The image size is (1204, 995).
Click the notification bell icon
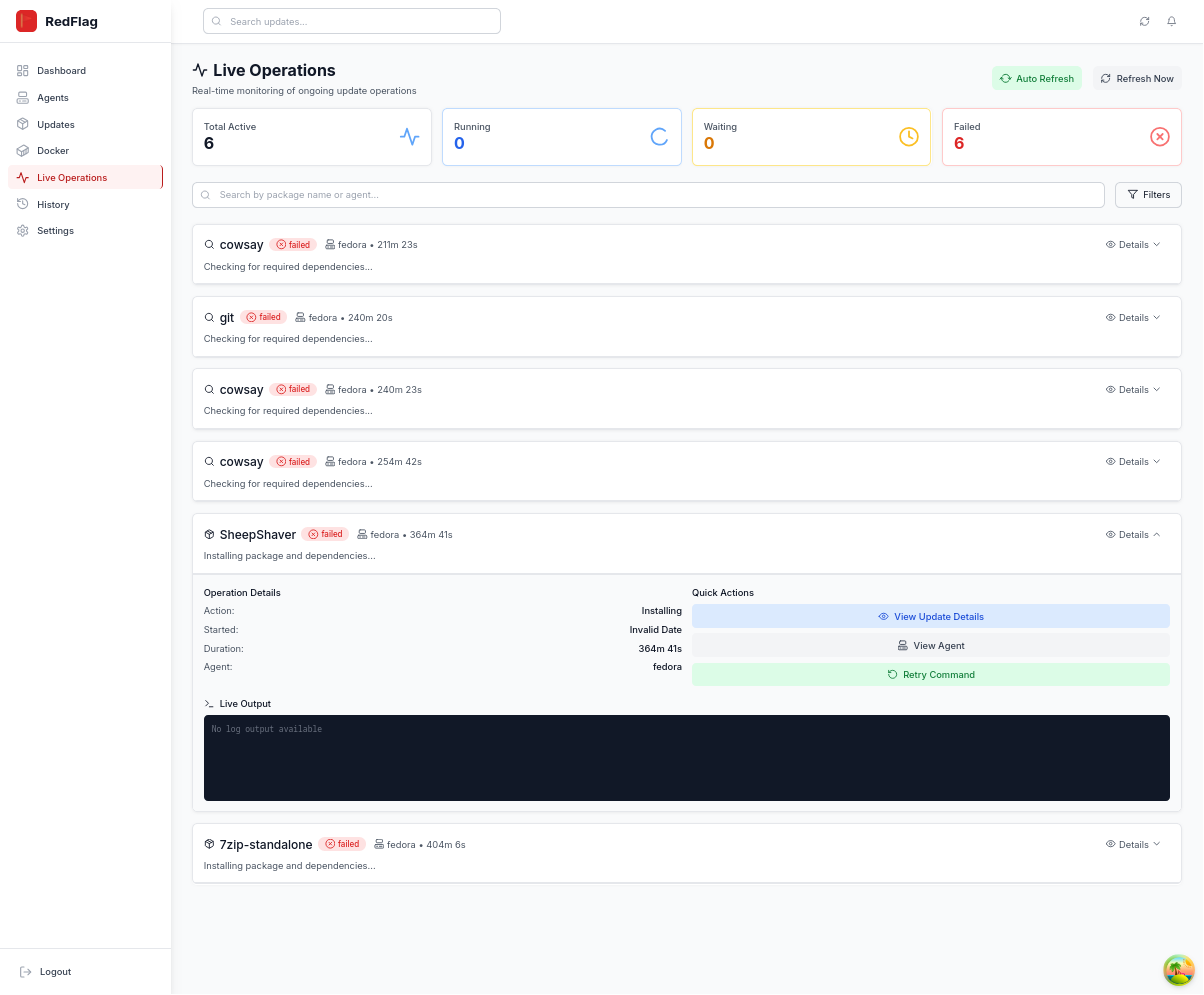pyautogui.click(x=1171, y=21)
